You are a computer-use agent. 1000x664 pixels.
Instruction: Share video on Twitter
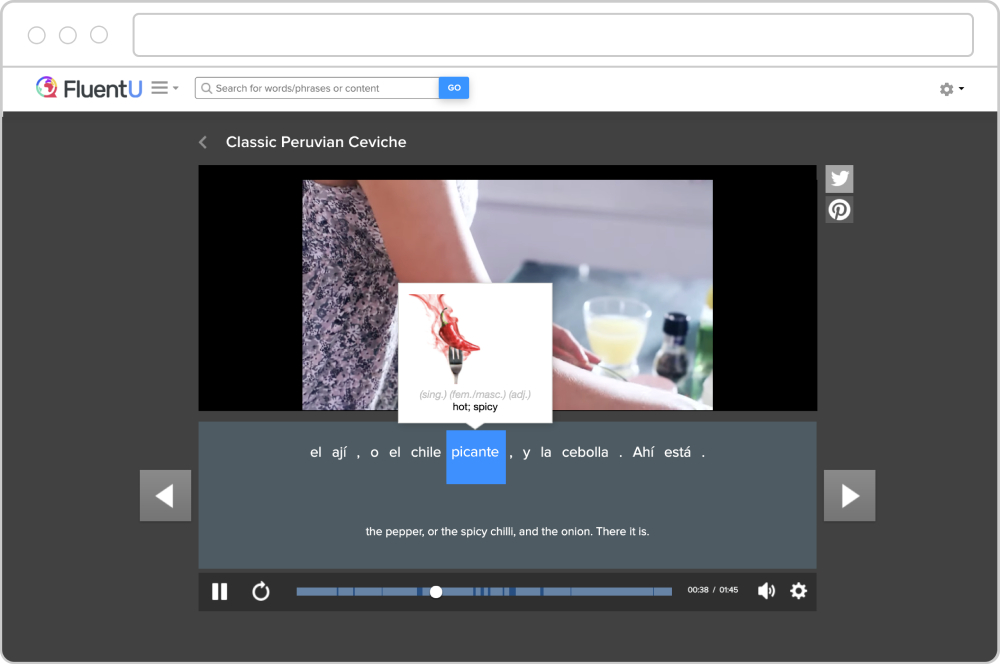tap(839, 179)
